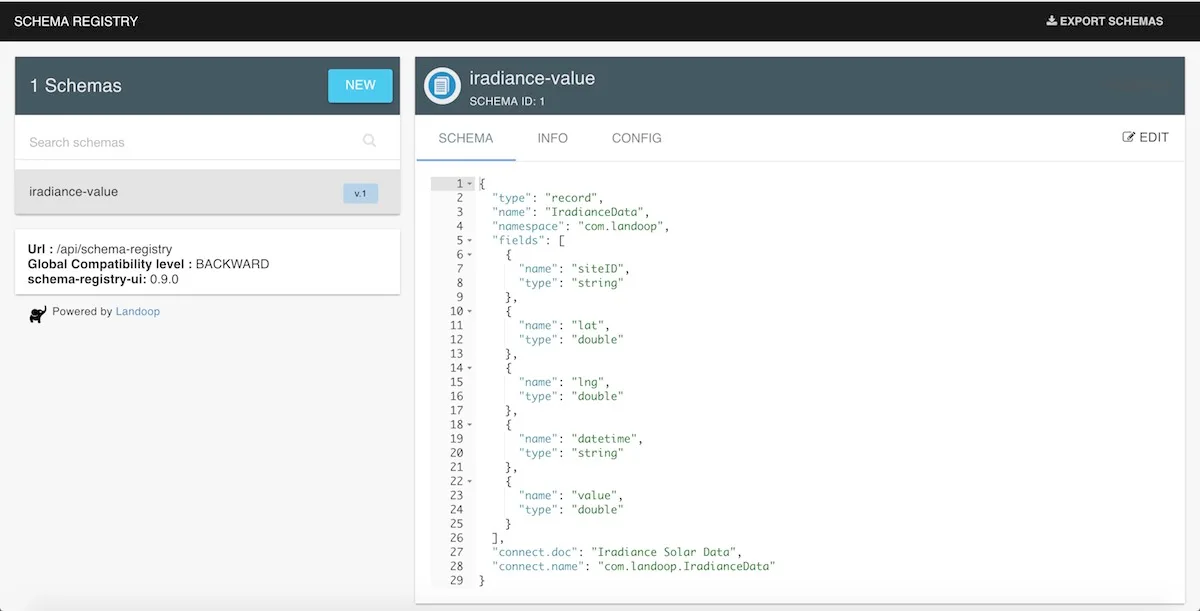
Task: Open the Landoop link
Action: click(x=138, y=311)
